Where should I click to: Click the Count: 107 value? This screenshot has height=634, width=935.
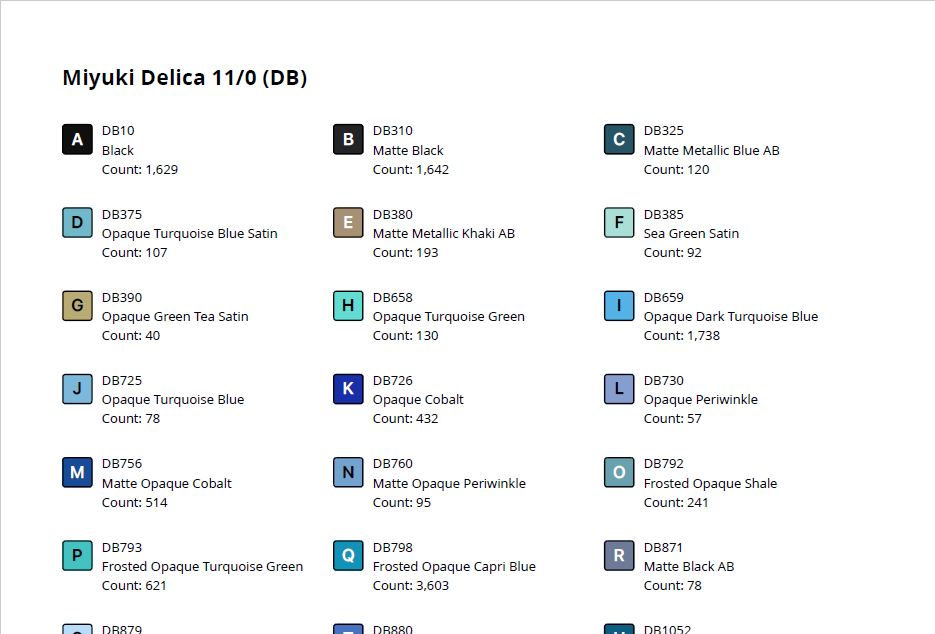pyautogui.click(x=135, y=252)
